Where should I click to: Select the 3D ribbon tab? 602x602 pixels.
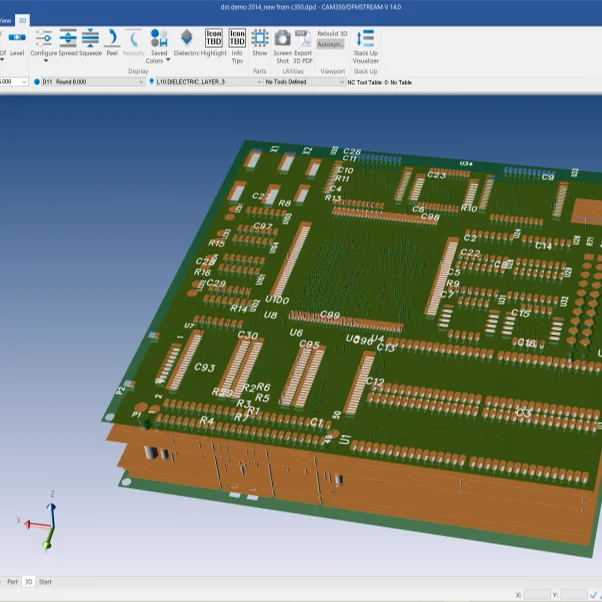pyautogui.click(x=23, y=20)
